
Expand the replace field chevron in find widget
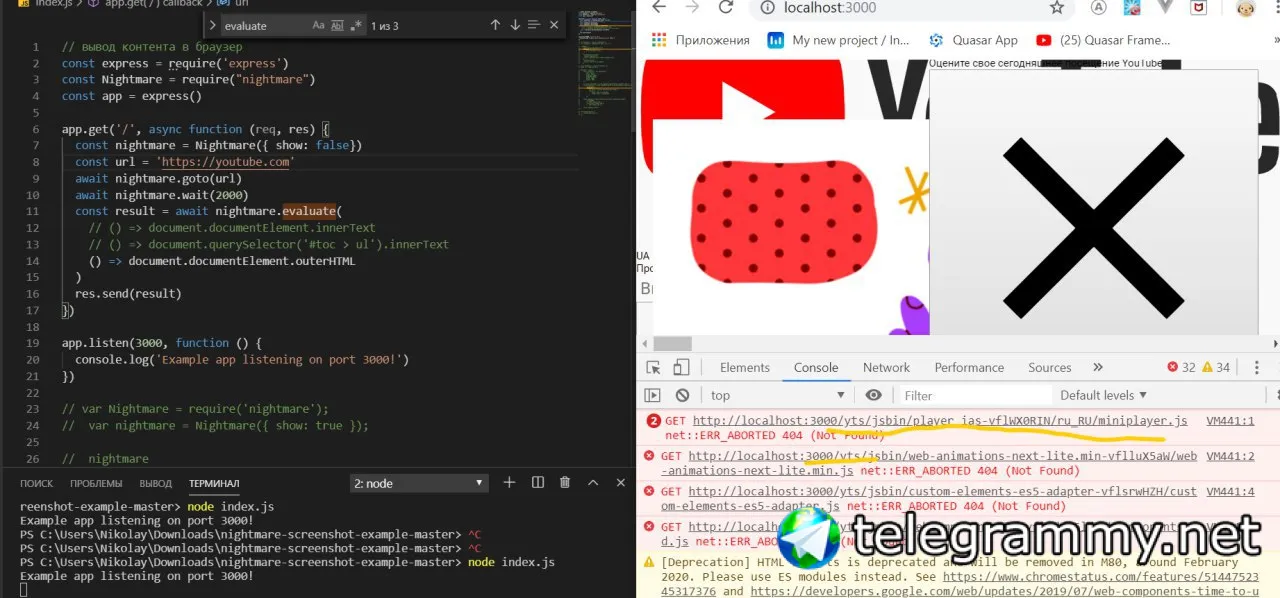coord(212,25)
